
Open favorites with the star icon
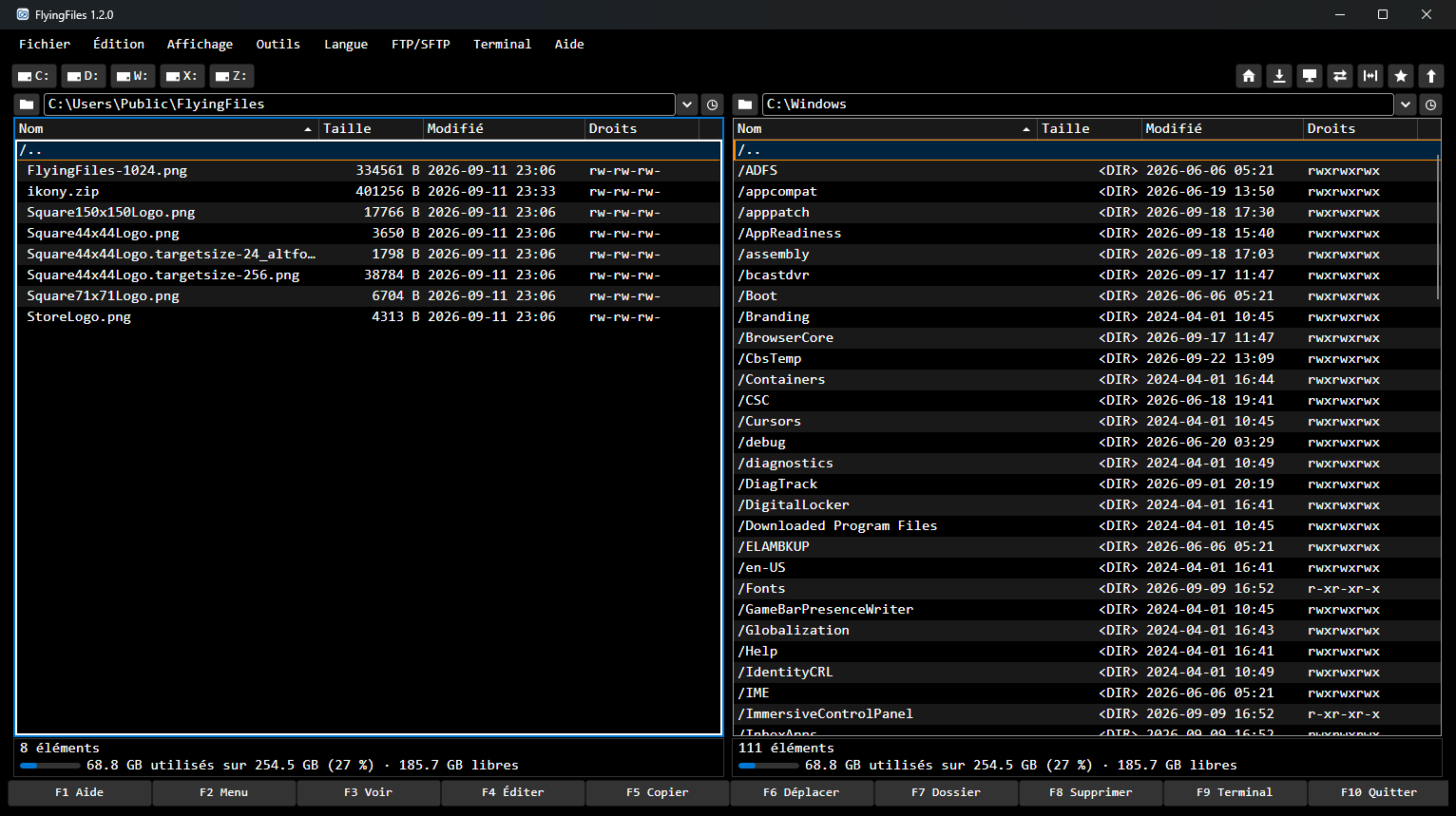pos(1401,76)
